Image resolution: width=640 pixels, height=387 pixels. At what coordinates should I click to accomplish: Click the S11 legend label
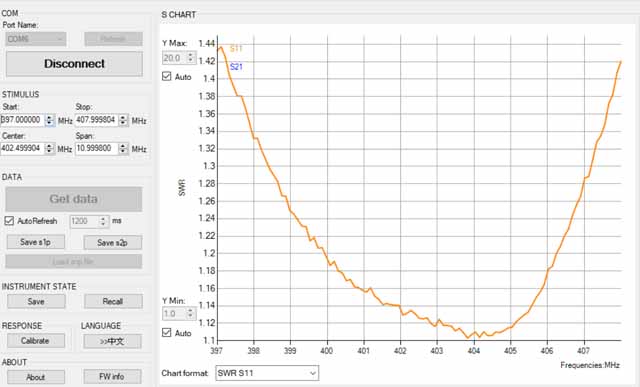236,49
